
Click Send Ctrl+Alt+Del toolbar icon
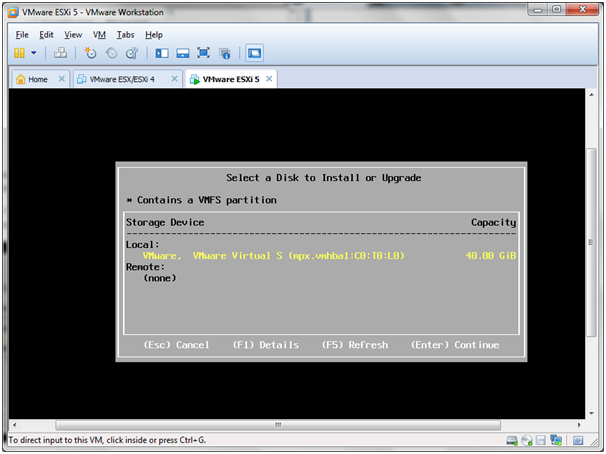pyautogui.click(x=60, y=53)
